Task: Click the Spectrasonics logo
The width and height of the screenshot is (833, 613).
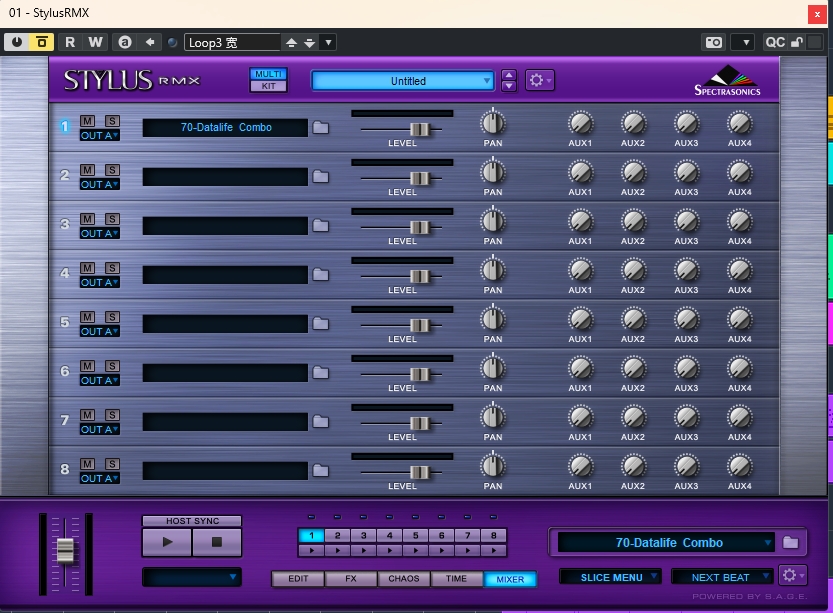Action: pos(727,81)
